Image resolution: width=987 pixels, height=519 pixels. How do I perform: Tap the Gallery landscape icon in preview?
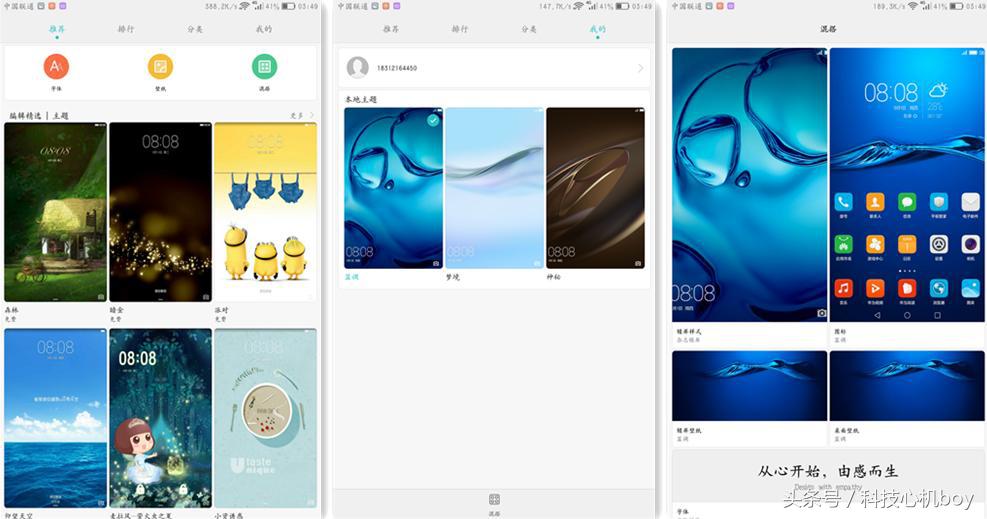(971, 288)
